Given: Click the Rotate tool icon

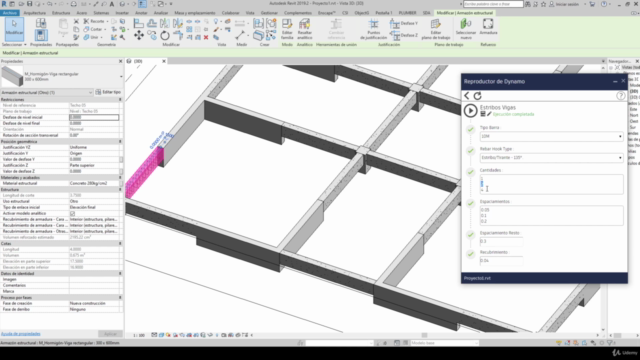Looking at the screenshot, I should coord(165,36).
